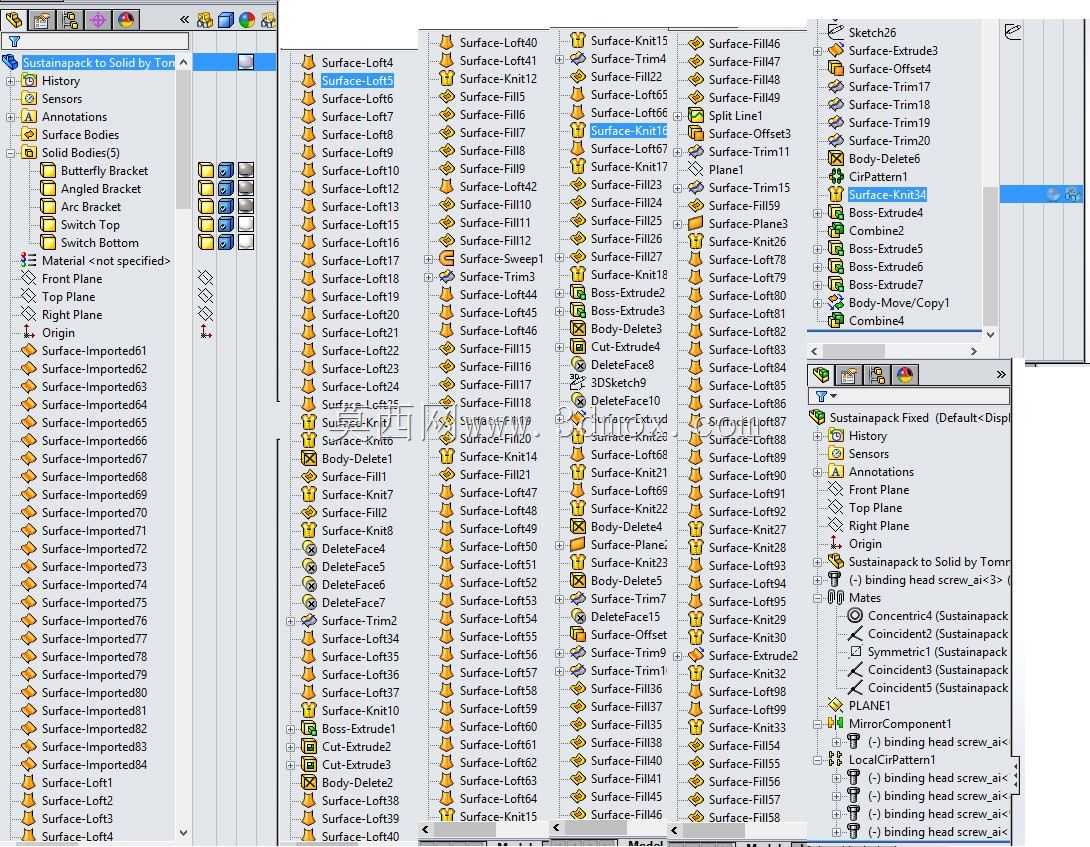Collapse the display pane with double chevron
The image size is (1090, 847).
[184, 19]
